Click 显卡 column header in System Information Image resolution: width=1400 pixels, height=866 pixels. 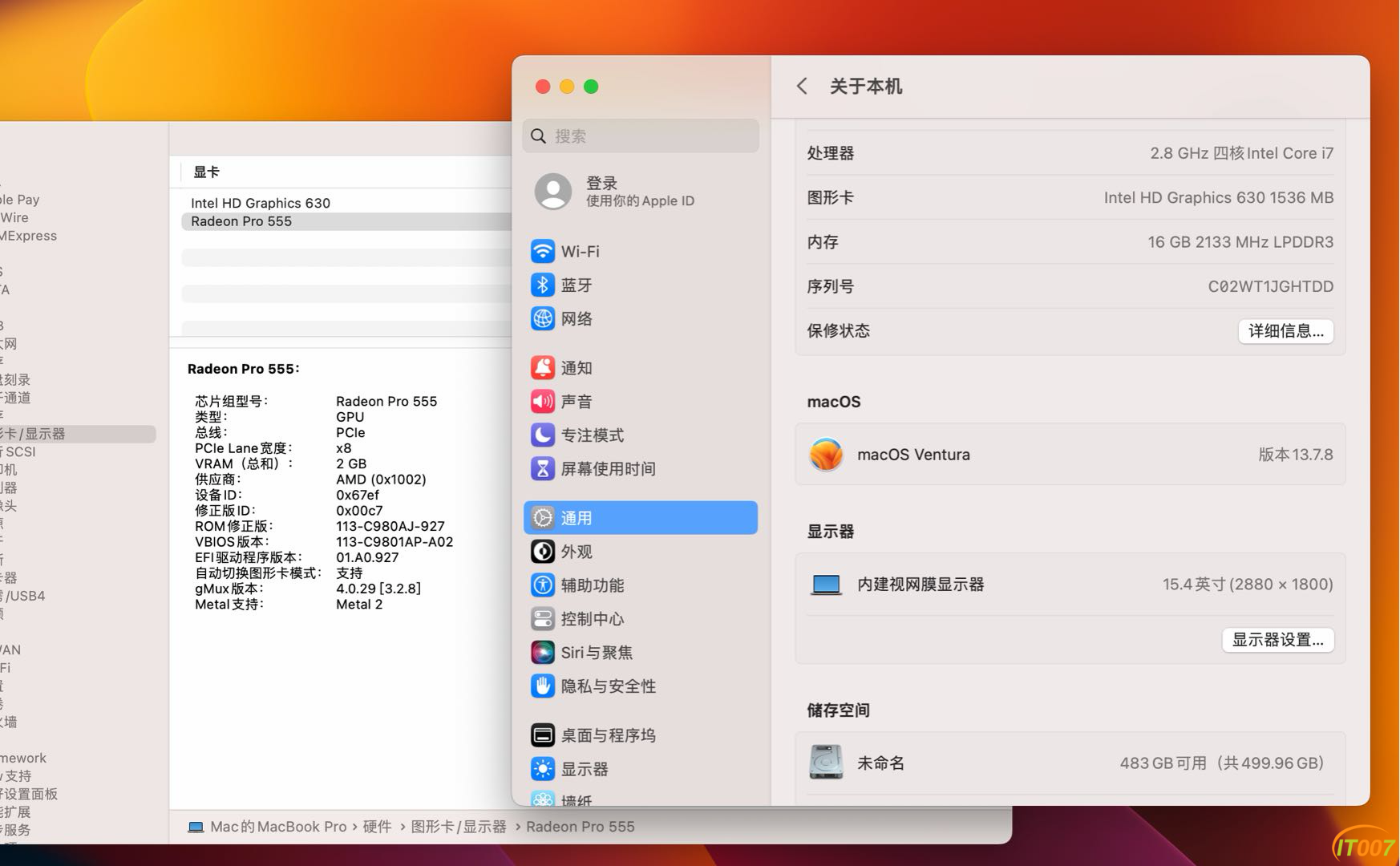[x=206, y=172]
